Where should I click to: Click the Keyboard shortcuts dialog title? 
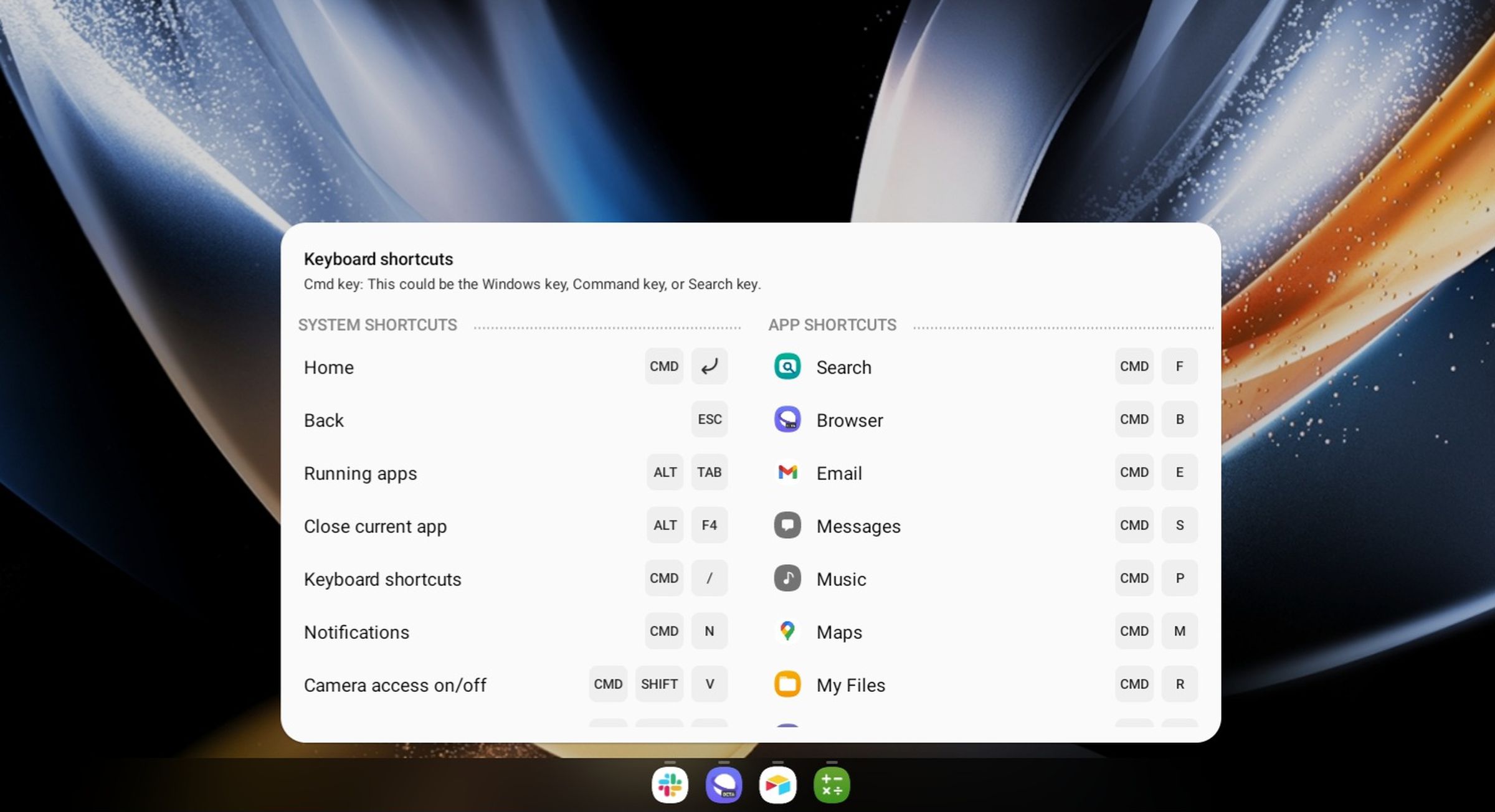pyautogui.click(x=378, y=259)
